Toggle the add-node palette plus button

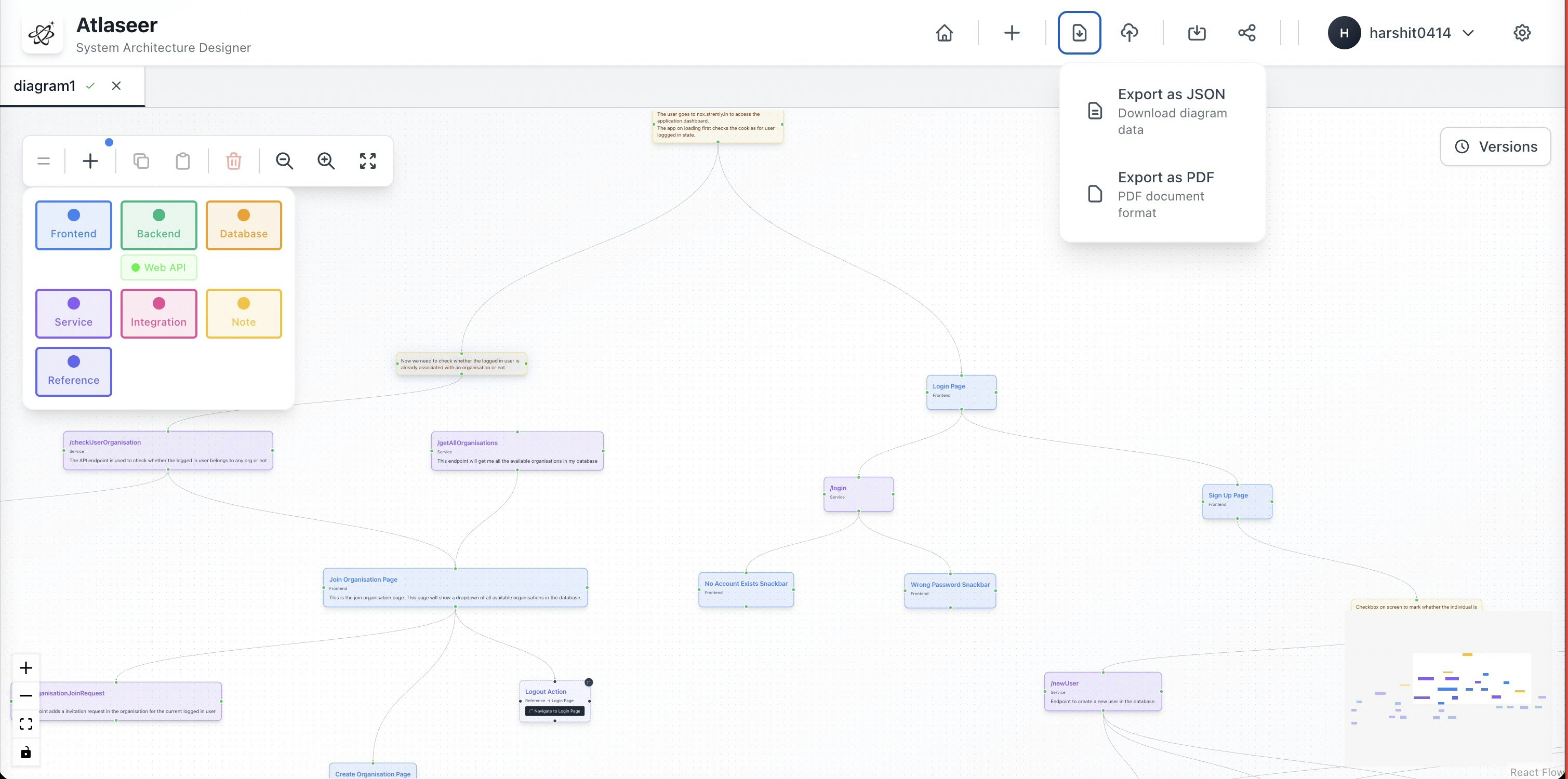(90, 162)
